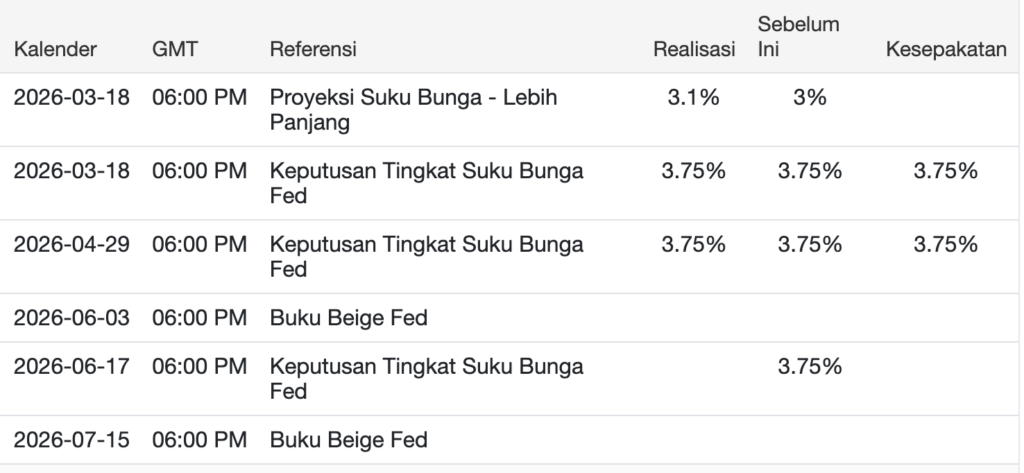Click the 06:00 PM time in 2026-07-15 row
The width and height of the screenshot is (1024, 473).
click(200, 440)
